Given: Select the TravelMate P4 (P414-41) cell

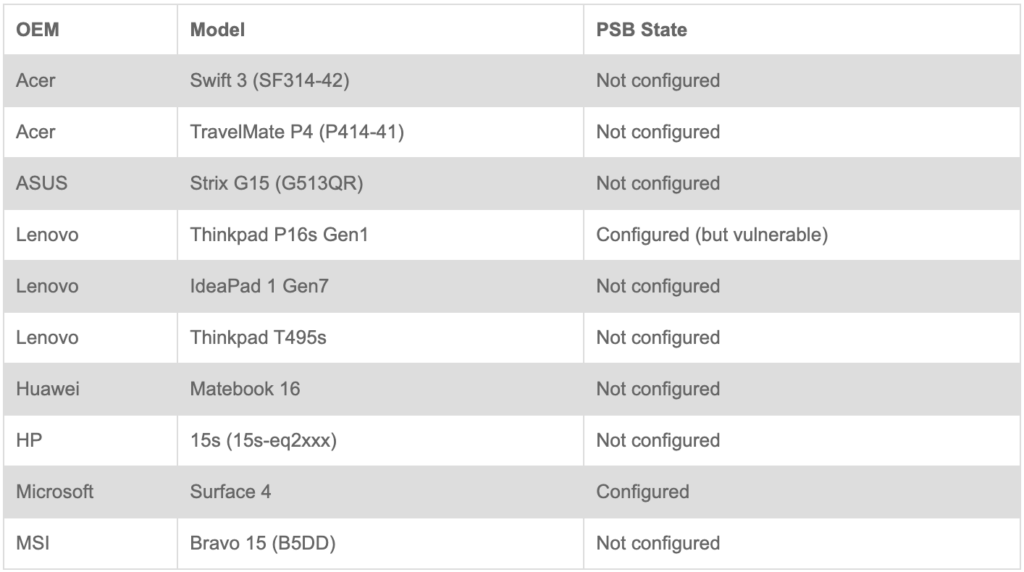Looking at the screenshot, I should point(297,132).
